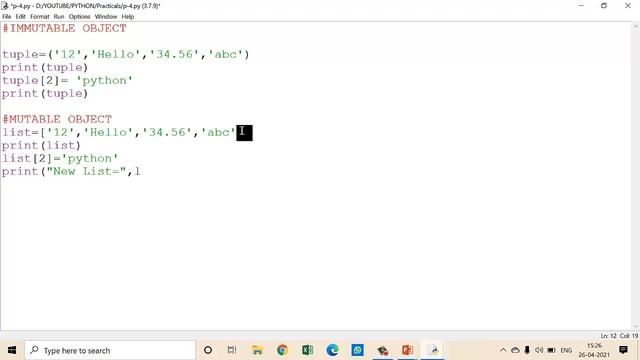Click the print(list) line
Image resolution: width=640 pixels, height=360 pixels.
(x=41, y=145)
